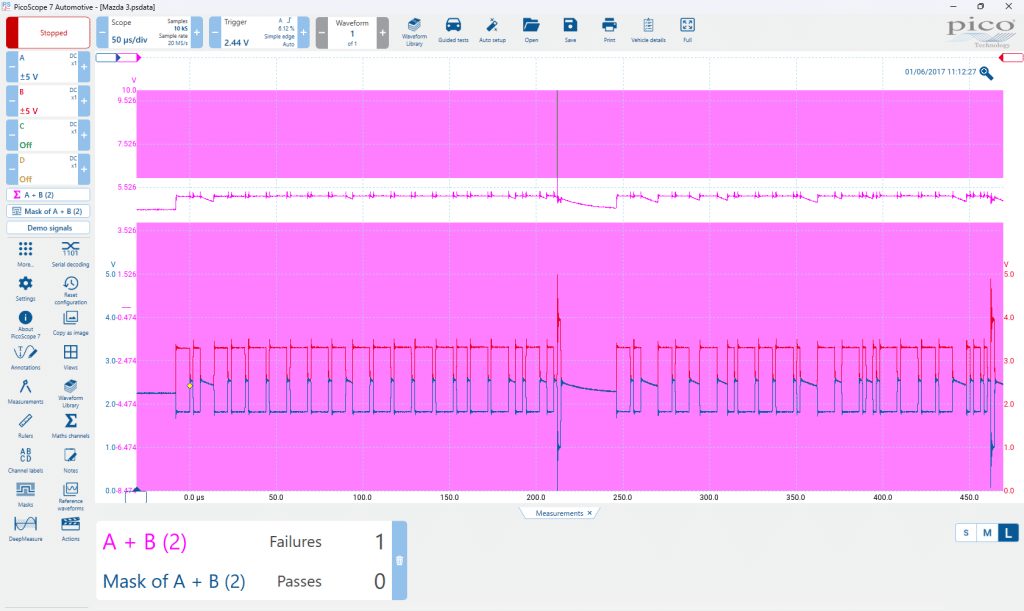Image resolution: width=1024 pixels, height=611 pixels.
Task: Decrease the timebase from 50 µs/div
Action: click(103, 33)
